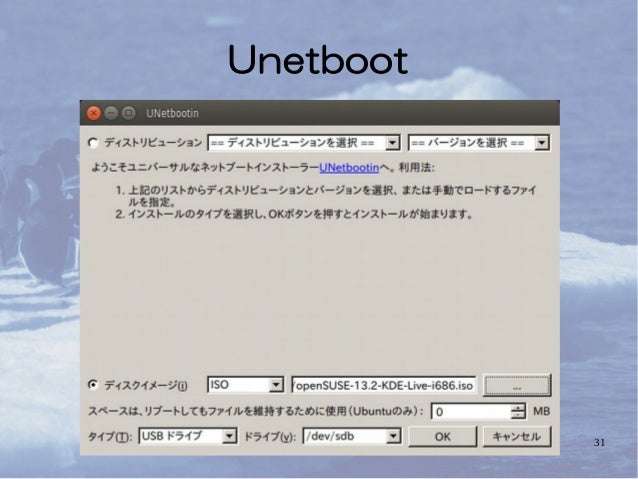Click the OK button
The height and width of the screenshot is (479, 638).
point(442,436)
